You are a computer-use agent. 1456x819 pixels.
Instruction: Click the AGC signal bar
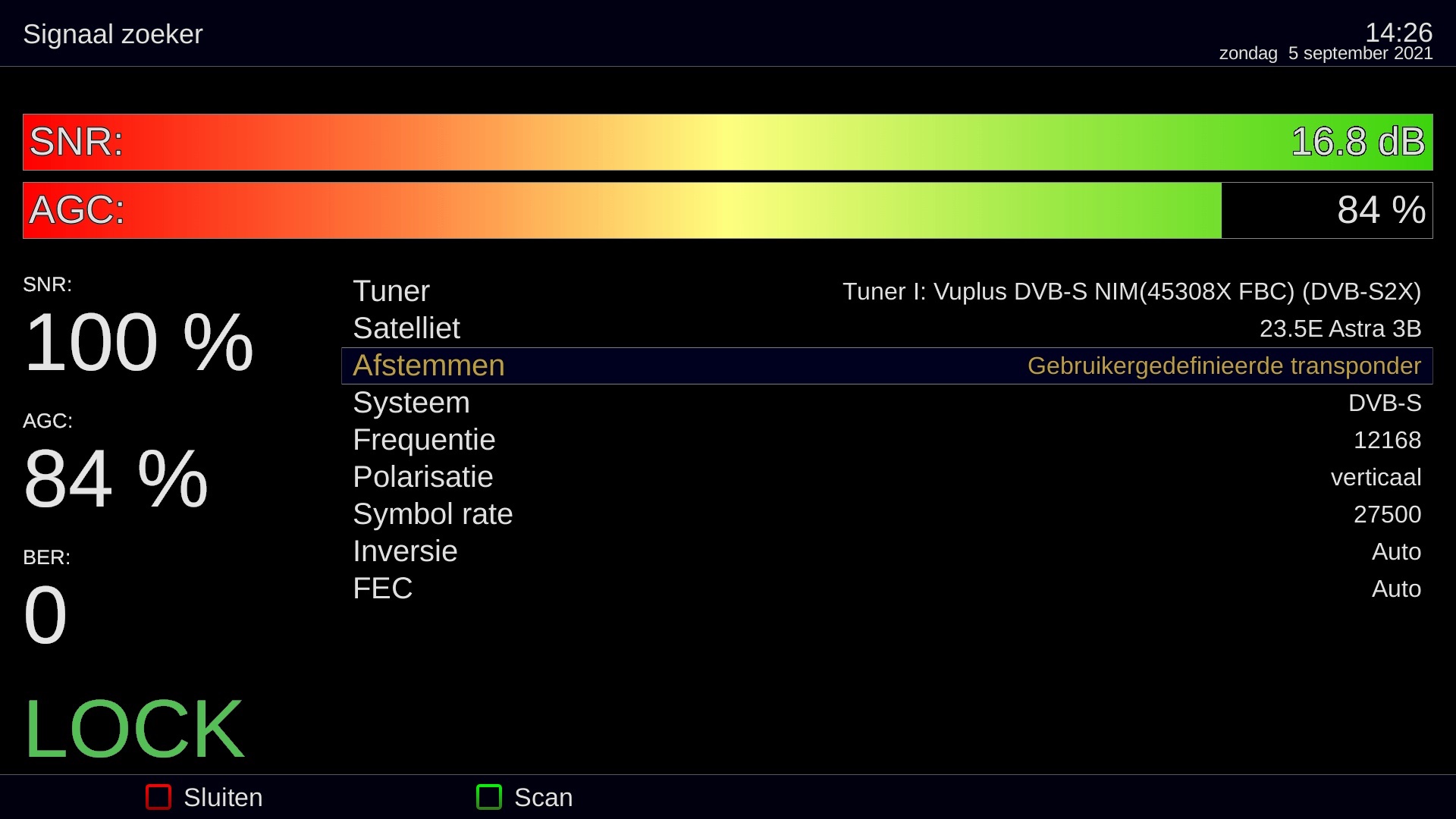[728, 210]
